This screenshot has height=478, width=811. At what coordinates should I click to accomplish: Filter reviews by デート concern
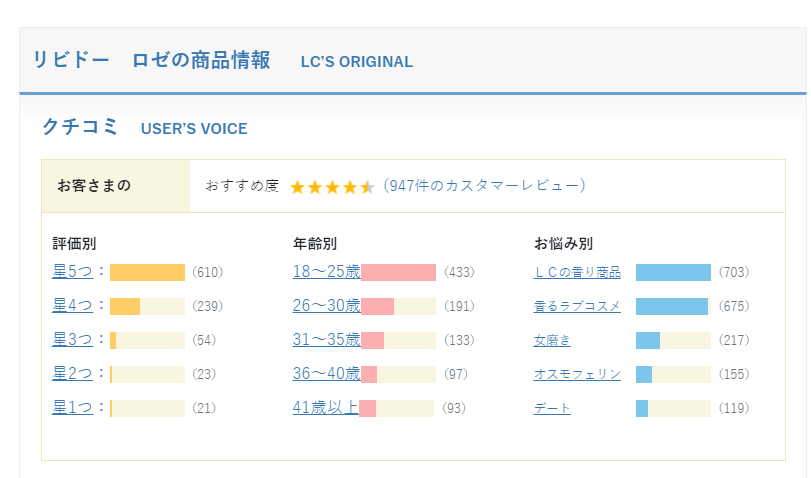point(552,409)
